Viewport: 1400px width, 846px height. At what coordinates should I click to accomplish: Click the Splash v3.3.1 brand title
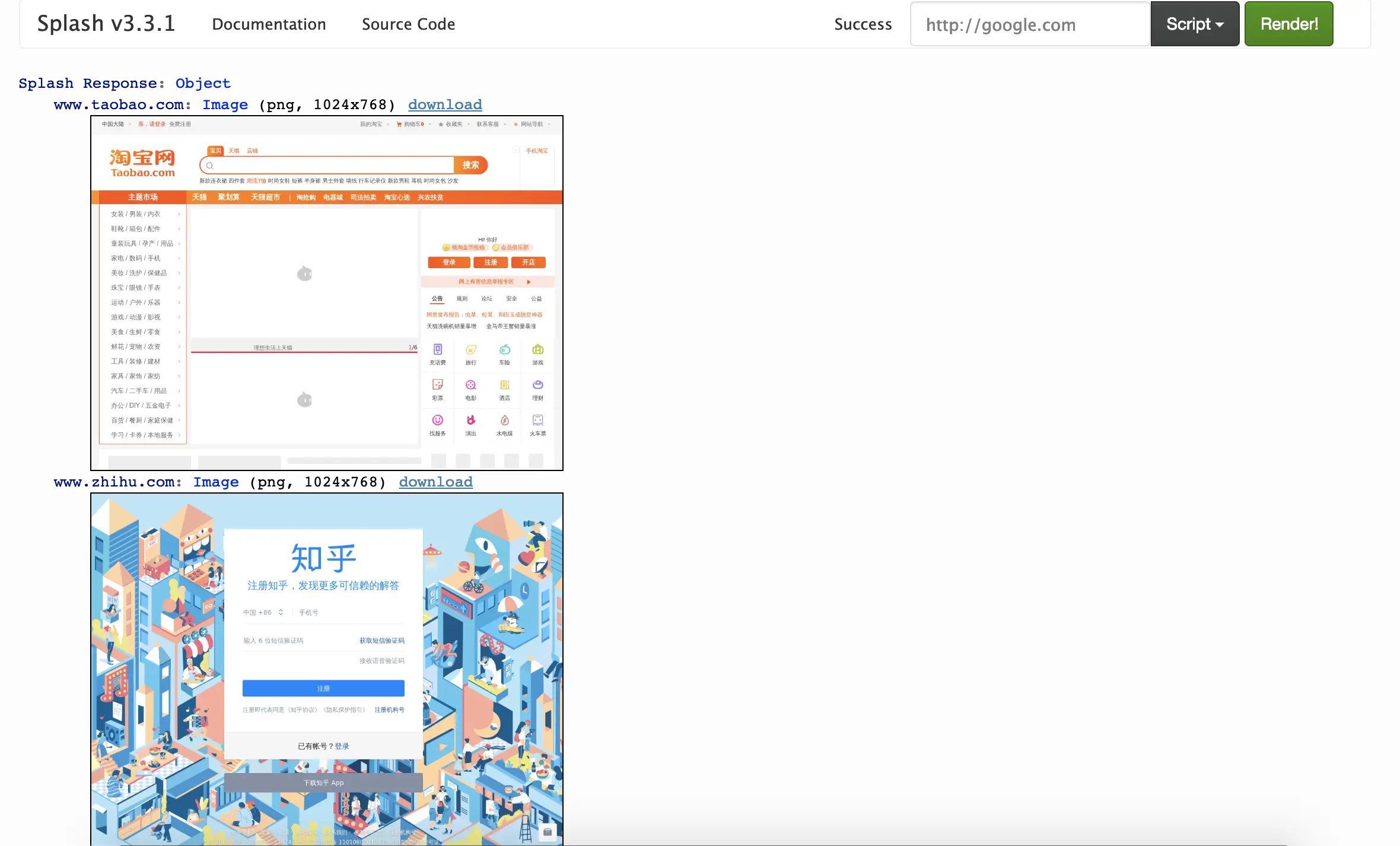[x=106, y=24]
